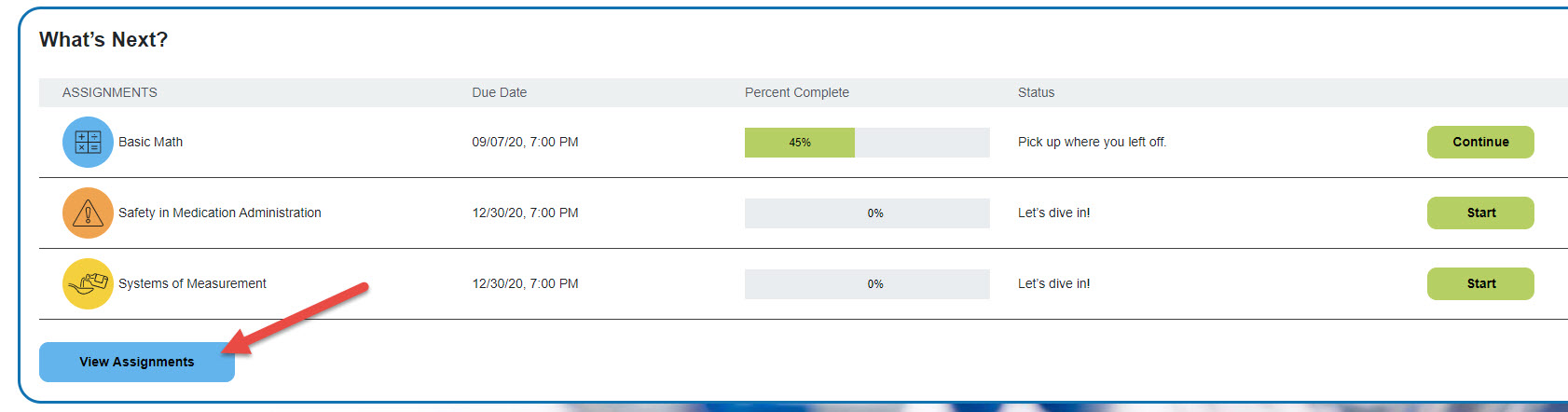Start the Safety in Medication Administration assignment
The image size is (1568, 412).
tap(1479, 213)
